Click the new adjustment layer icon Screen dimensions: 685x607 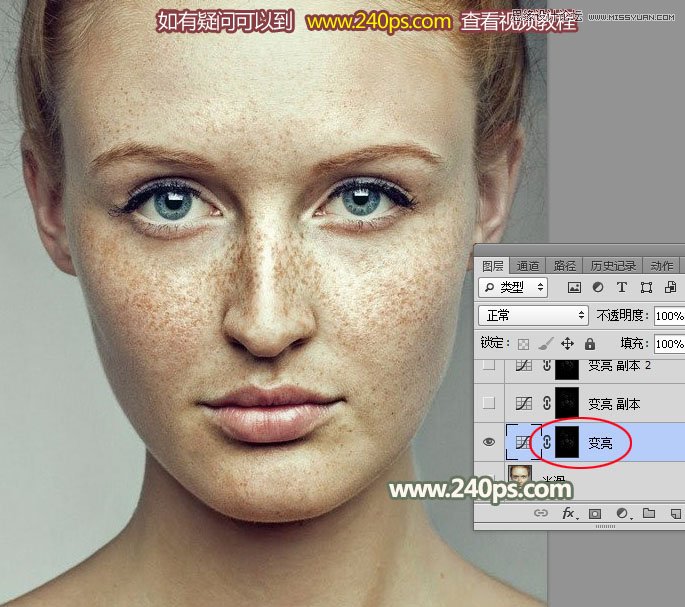click(621, 513)
